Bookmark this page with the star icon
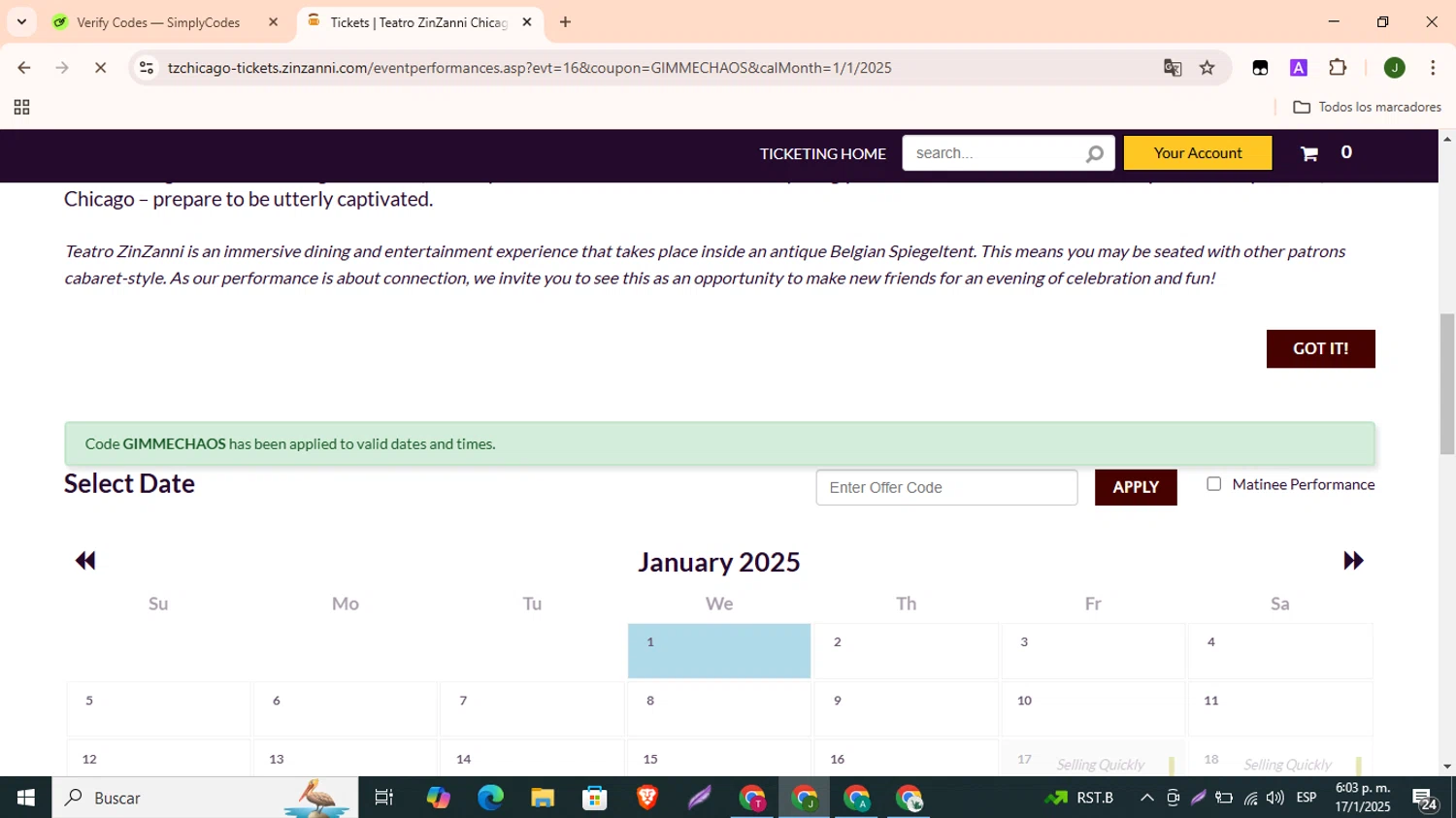 1208,68
